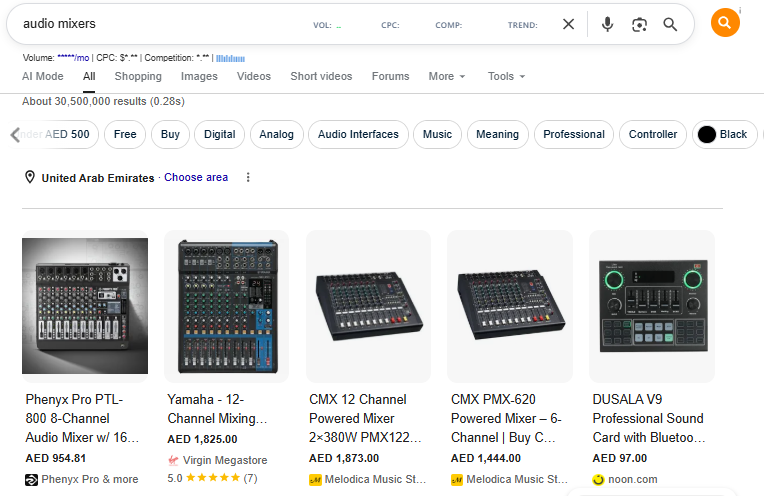Click the trend bar chart icon
Viewport: 764px width, 496px height.
point(230,58)
